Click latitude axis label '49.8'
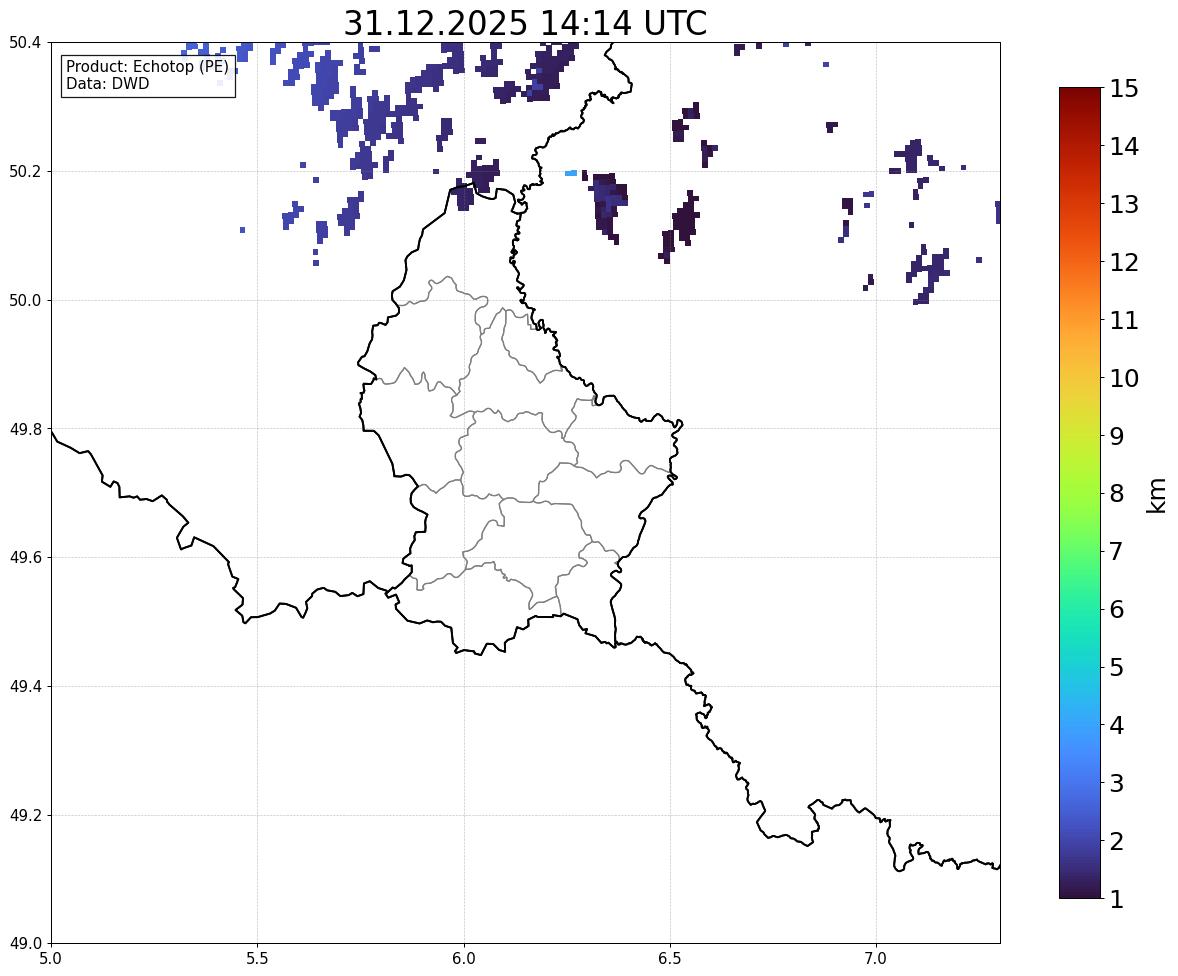 (25, 429)
